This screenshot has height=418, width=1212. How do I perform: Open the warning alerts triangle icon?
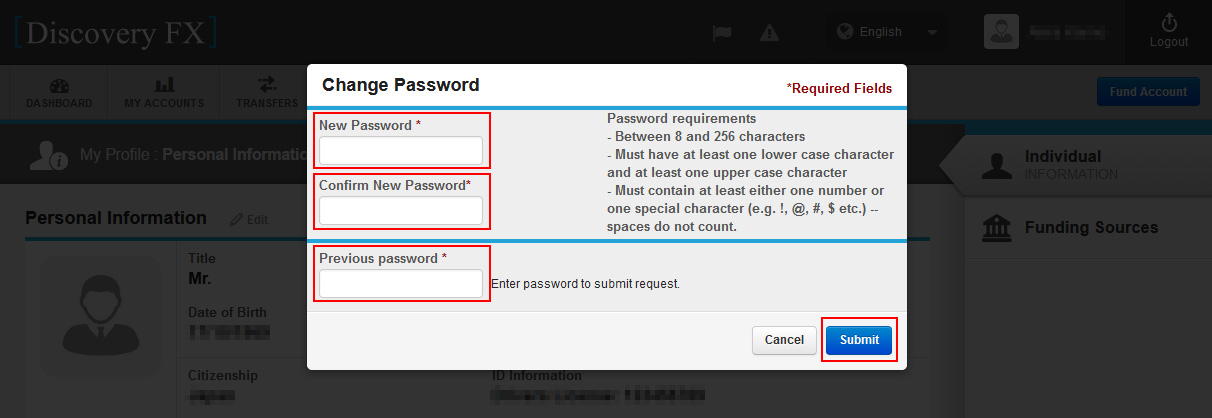[769, 32]
